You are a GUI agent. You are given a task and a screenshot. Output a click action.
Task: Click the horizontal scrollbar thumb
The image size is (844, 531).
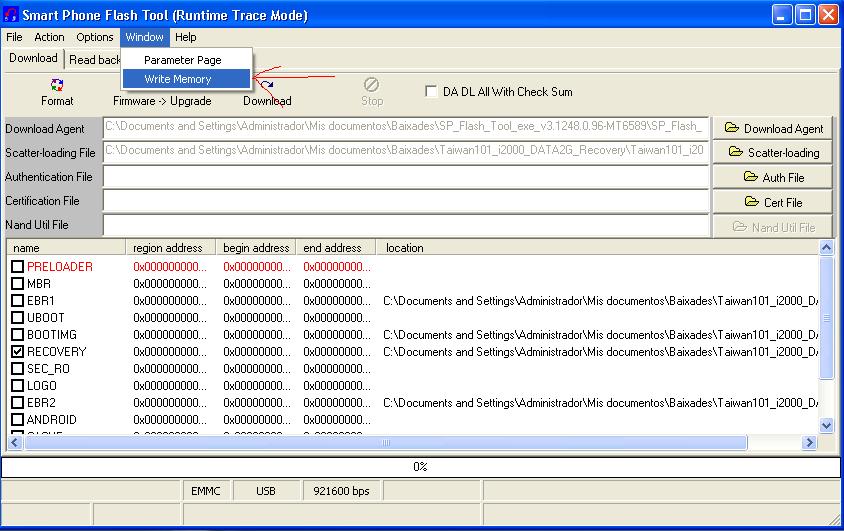click(x=385, y=442)
